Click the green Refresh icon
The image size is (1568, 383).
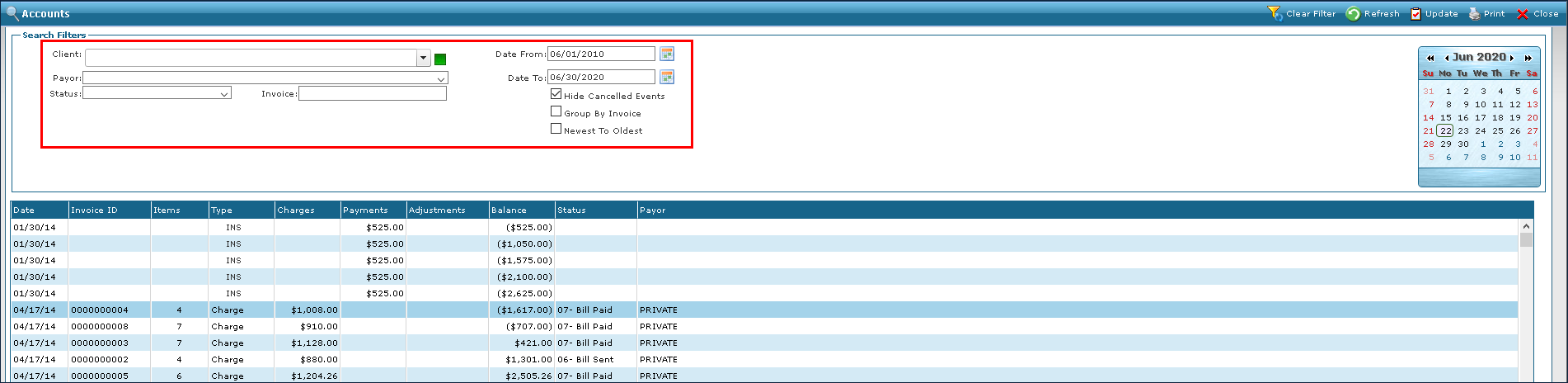pyautogui.click(x=1353, y=14)
